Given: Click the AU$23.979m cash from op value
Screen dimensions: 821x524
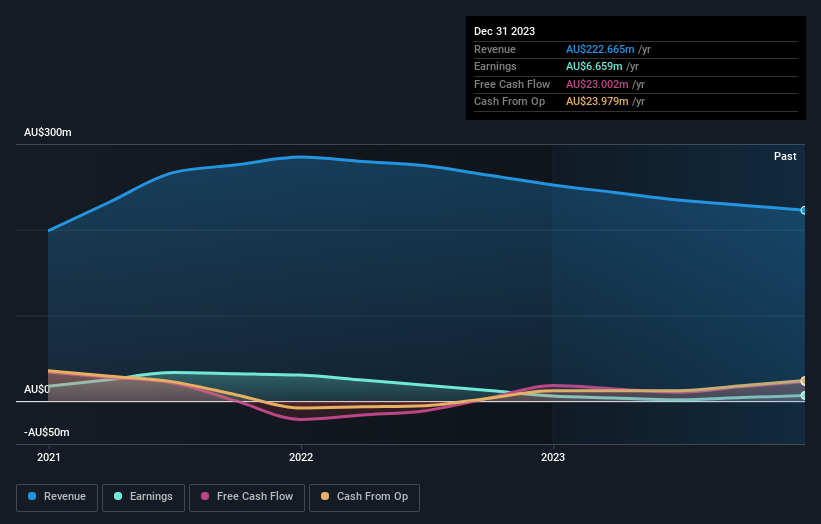Looking at the screenshot, I should click(x=597, y=102).
